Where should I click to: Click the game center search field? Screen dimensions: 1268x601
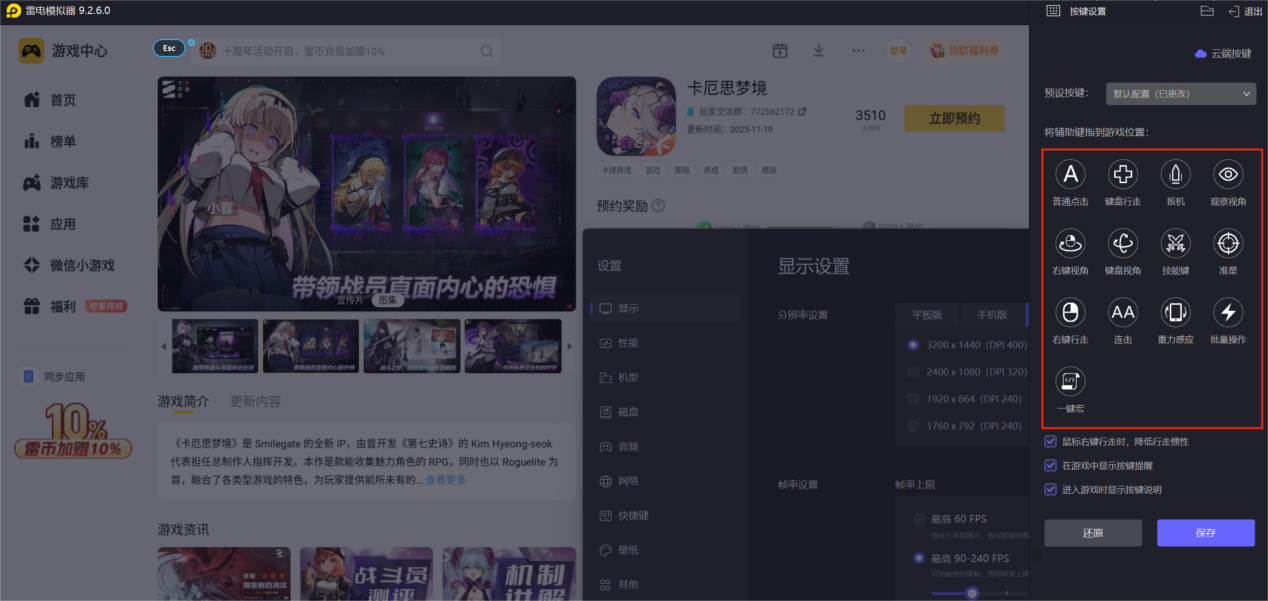347,51
